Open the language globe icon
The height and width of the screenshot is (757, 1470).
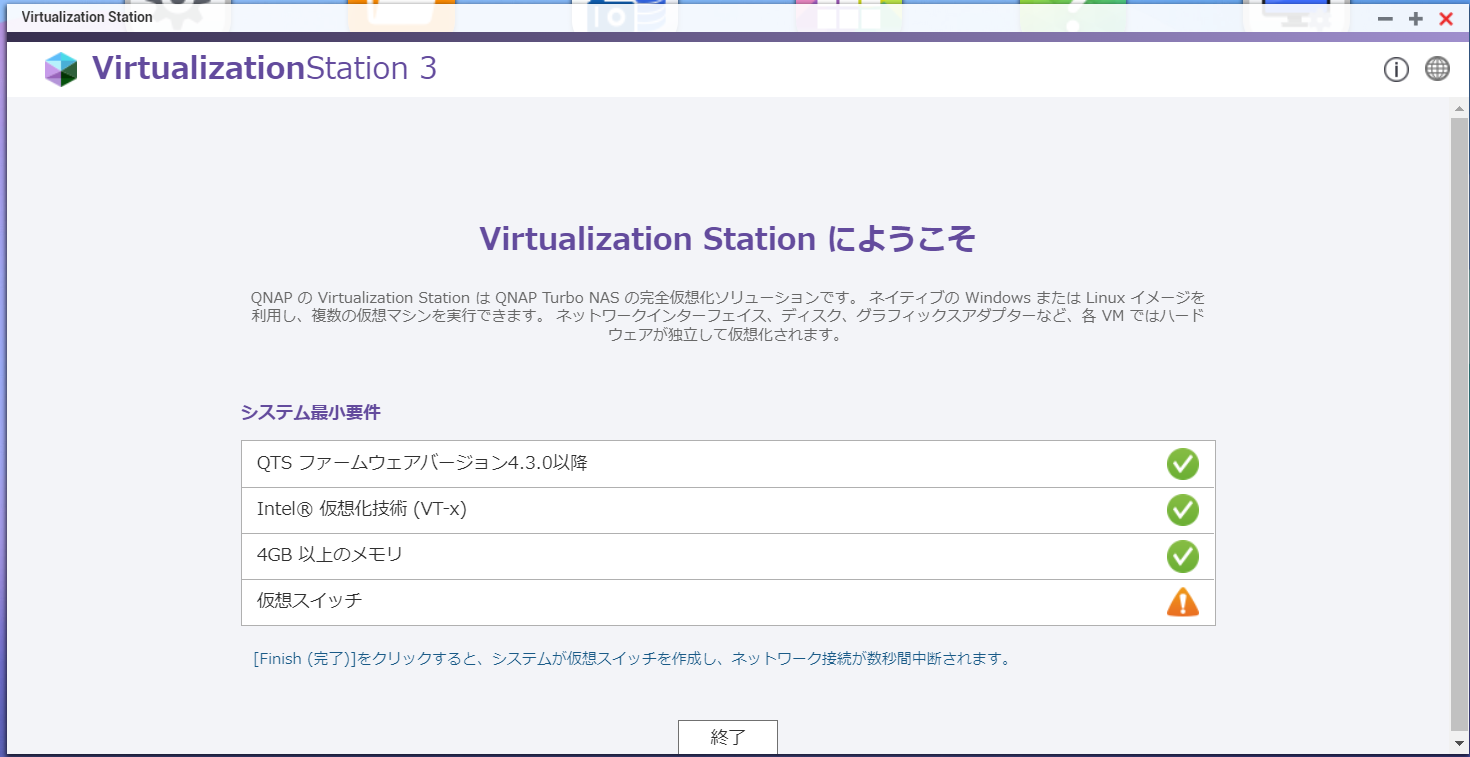(1437, 69)
